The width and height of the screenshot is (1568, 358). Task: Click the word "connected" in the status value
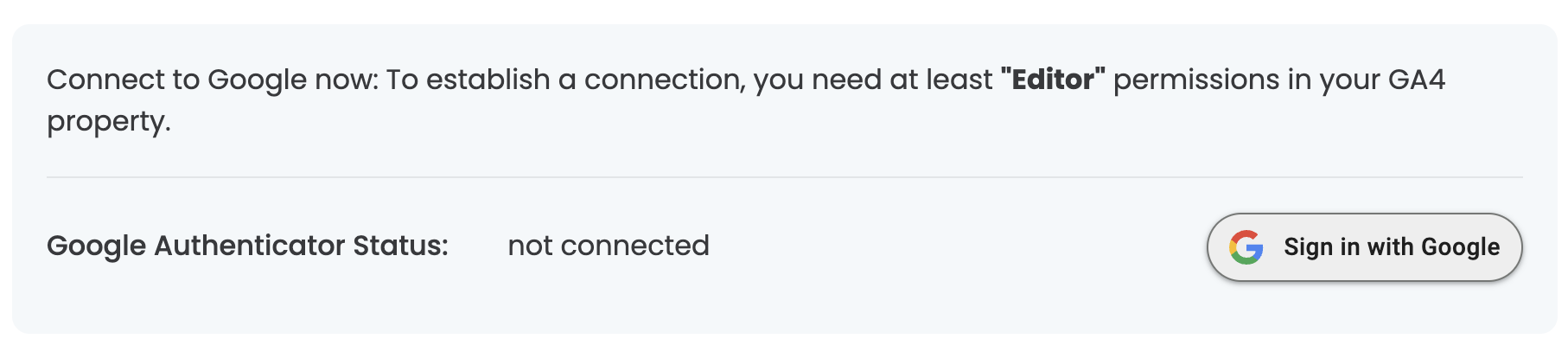click(x=634, y=246)
